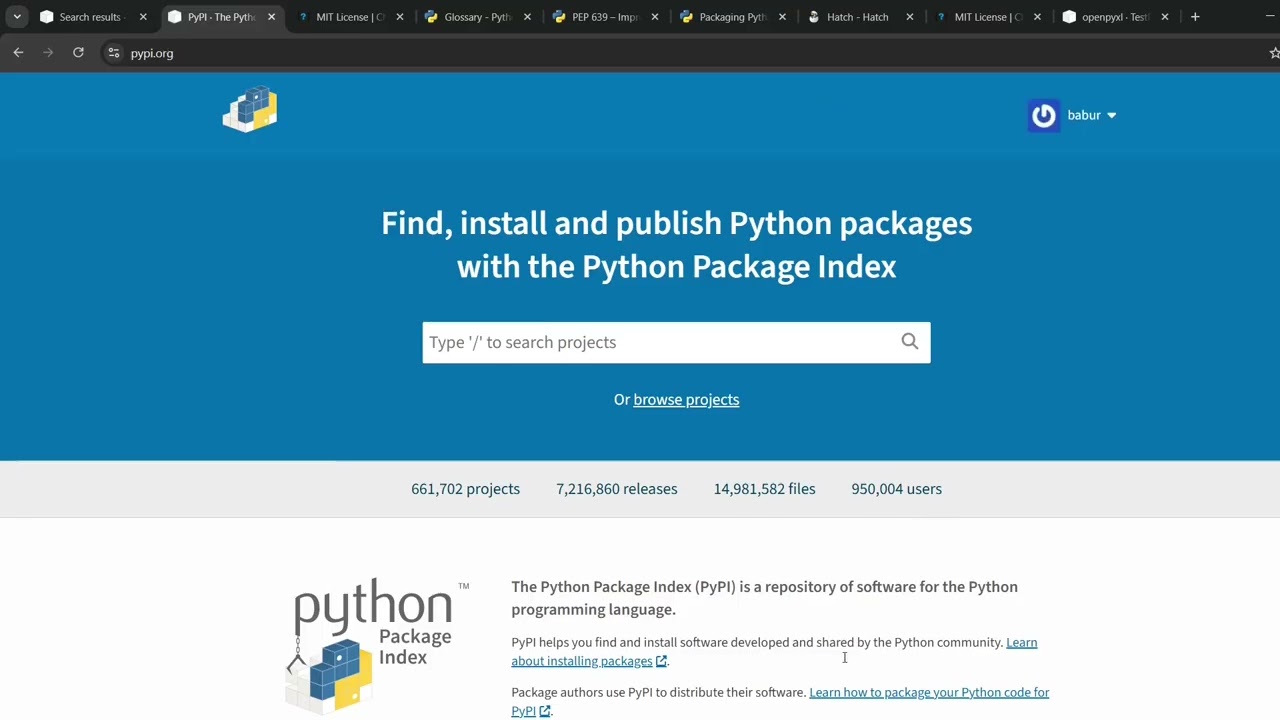Click the PEP 639 tab Python favicon

559,17
